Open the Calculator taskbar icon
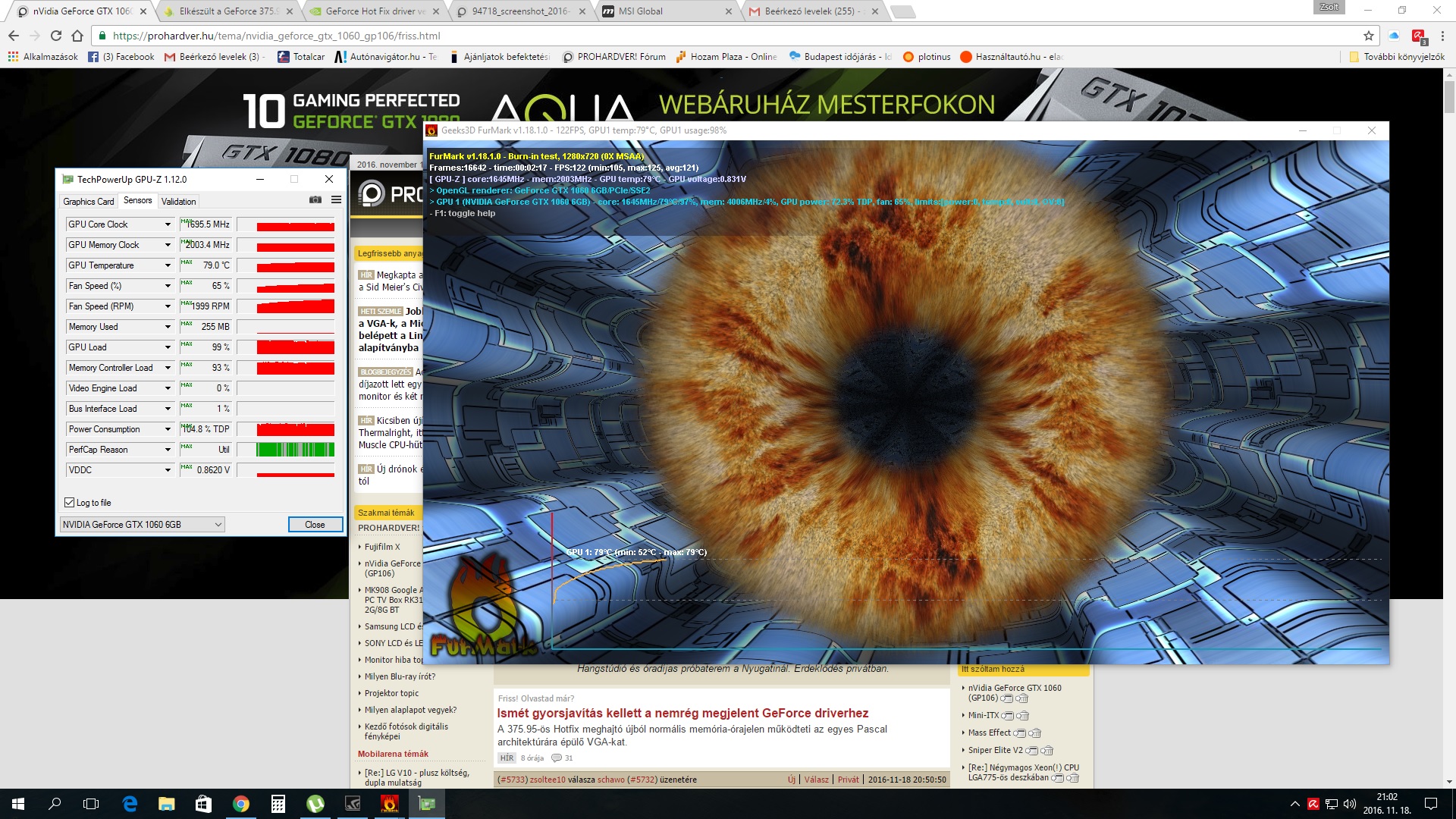The image size is (1456, 819). [x=278, y=804]
